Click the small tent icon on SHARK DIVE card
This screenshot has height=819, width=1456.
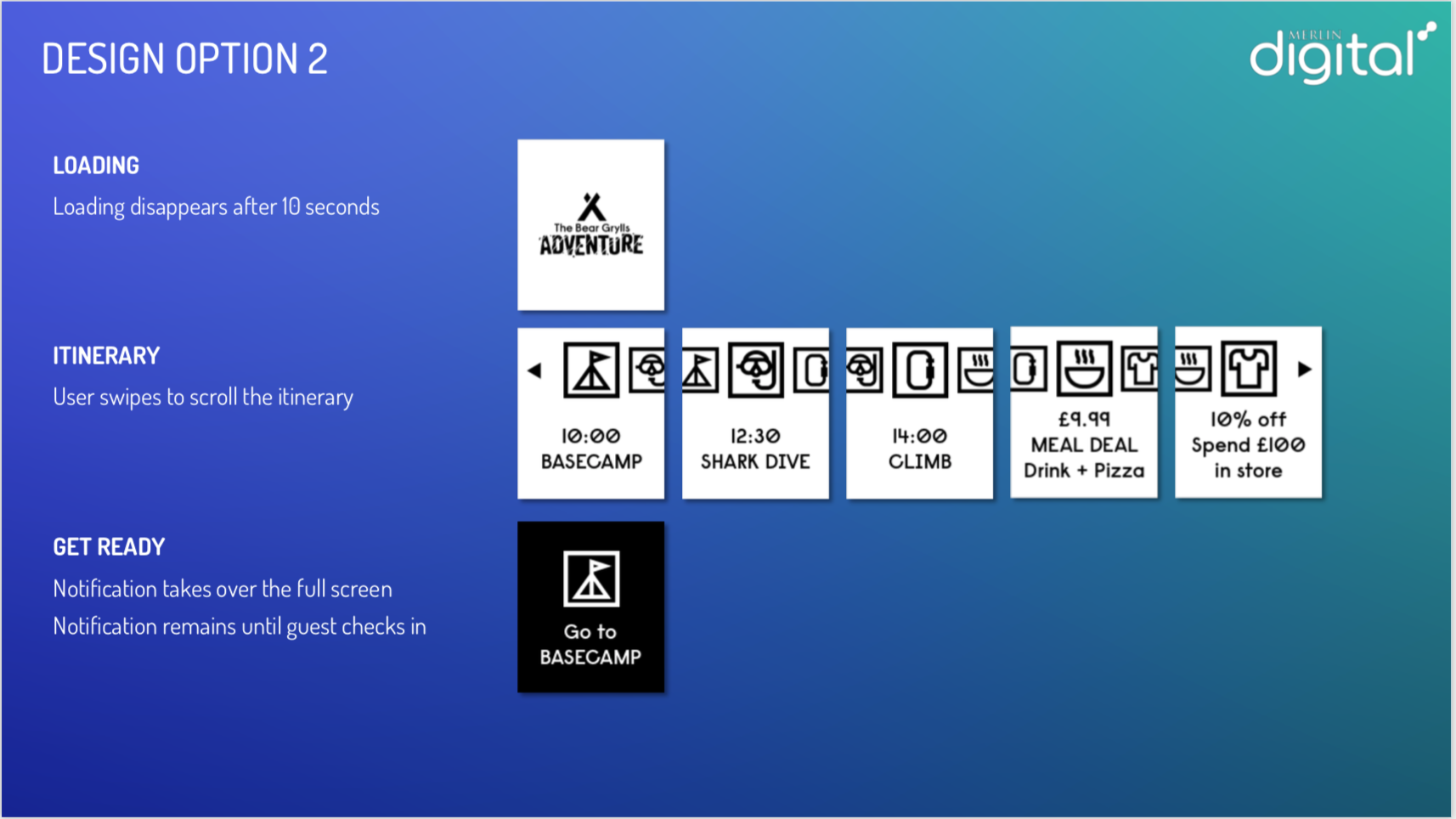(x=701, y=370)
